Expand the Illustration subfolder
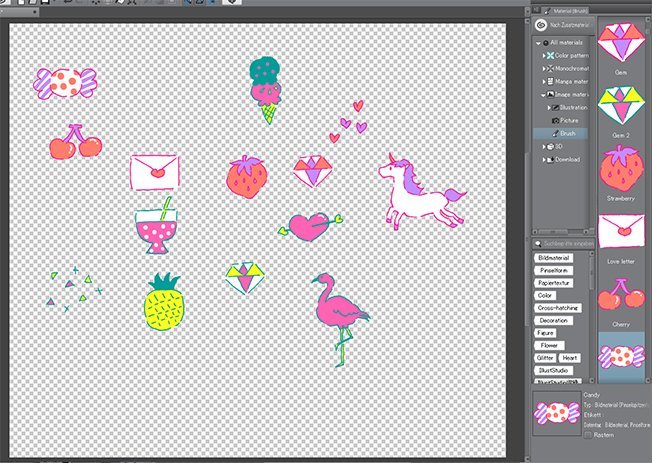Image resolution: width=652 pixels, height=463 pixels. (549, 108)
